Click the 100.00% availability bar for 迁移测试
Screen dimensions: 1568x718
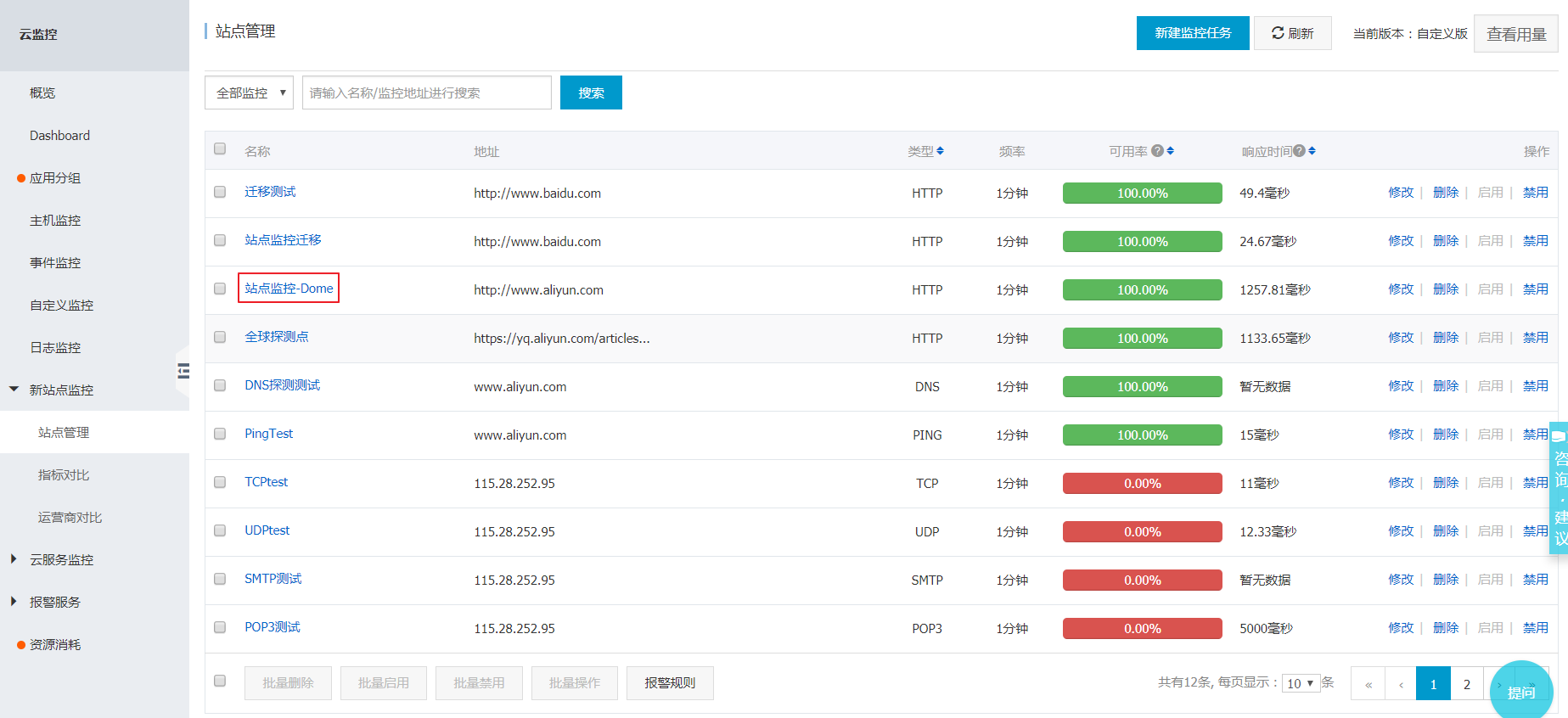pos(1143,194)
